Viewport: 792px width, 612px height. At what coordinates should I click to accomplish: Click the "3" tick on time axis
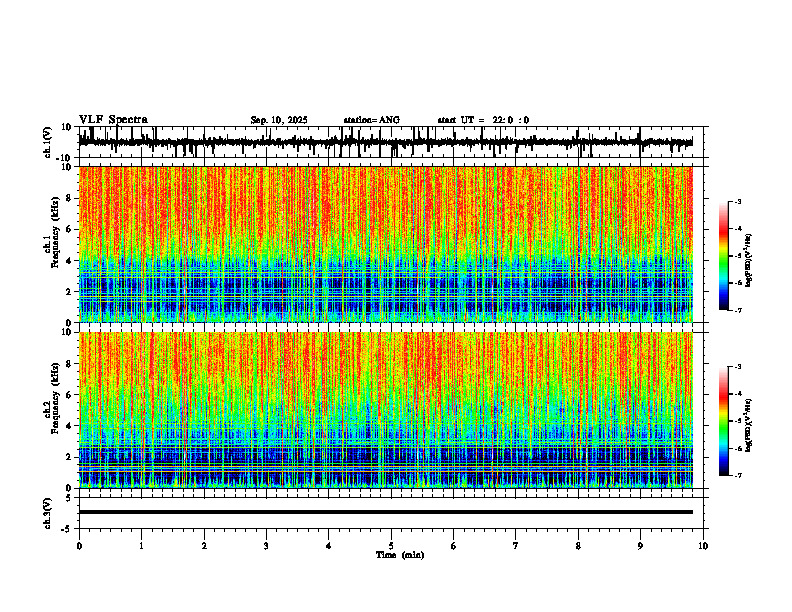click(x=266, y=546)
